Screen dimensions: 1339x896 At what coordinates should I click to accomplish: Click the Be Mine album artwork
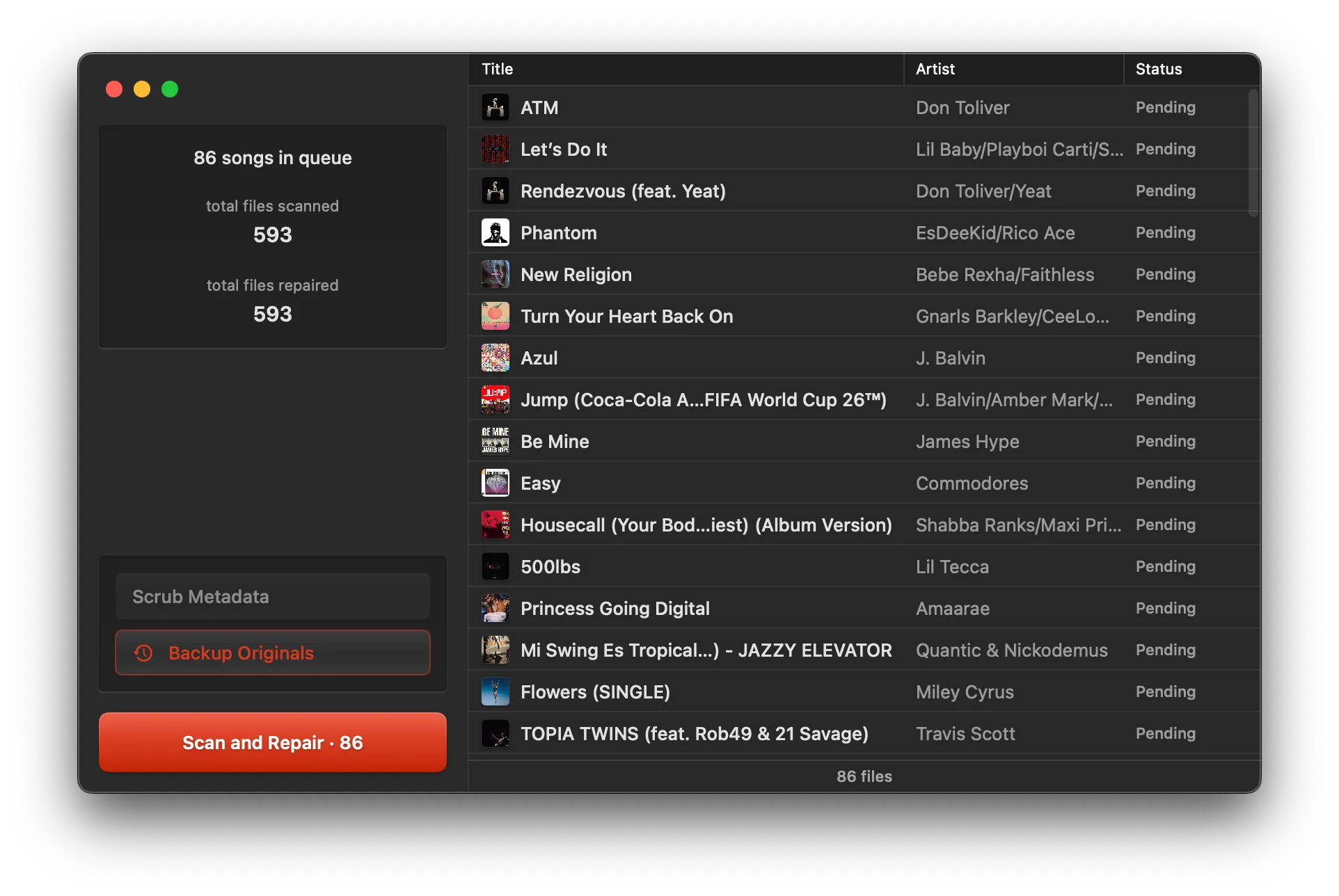[x=496, y=442]
